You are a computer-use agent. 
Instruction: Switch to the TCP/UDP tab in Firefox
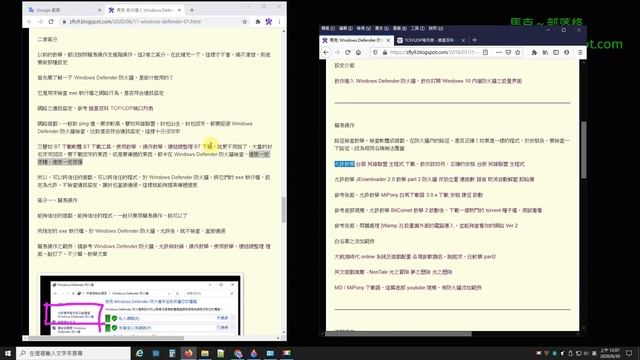click(432, 40)
